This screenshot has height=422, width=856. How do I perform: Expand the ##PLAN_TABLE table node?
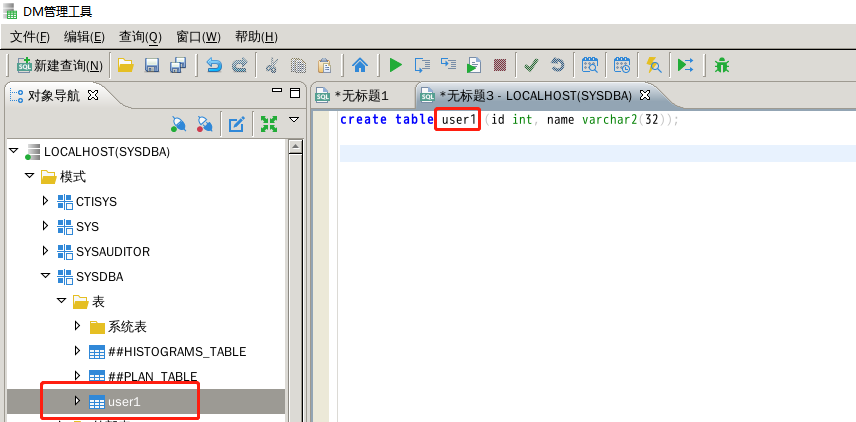tap(78, 376)
